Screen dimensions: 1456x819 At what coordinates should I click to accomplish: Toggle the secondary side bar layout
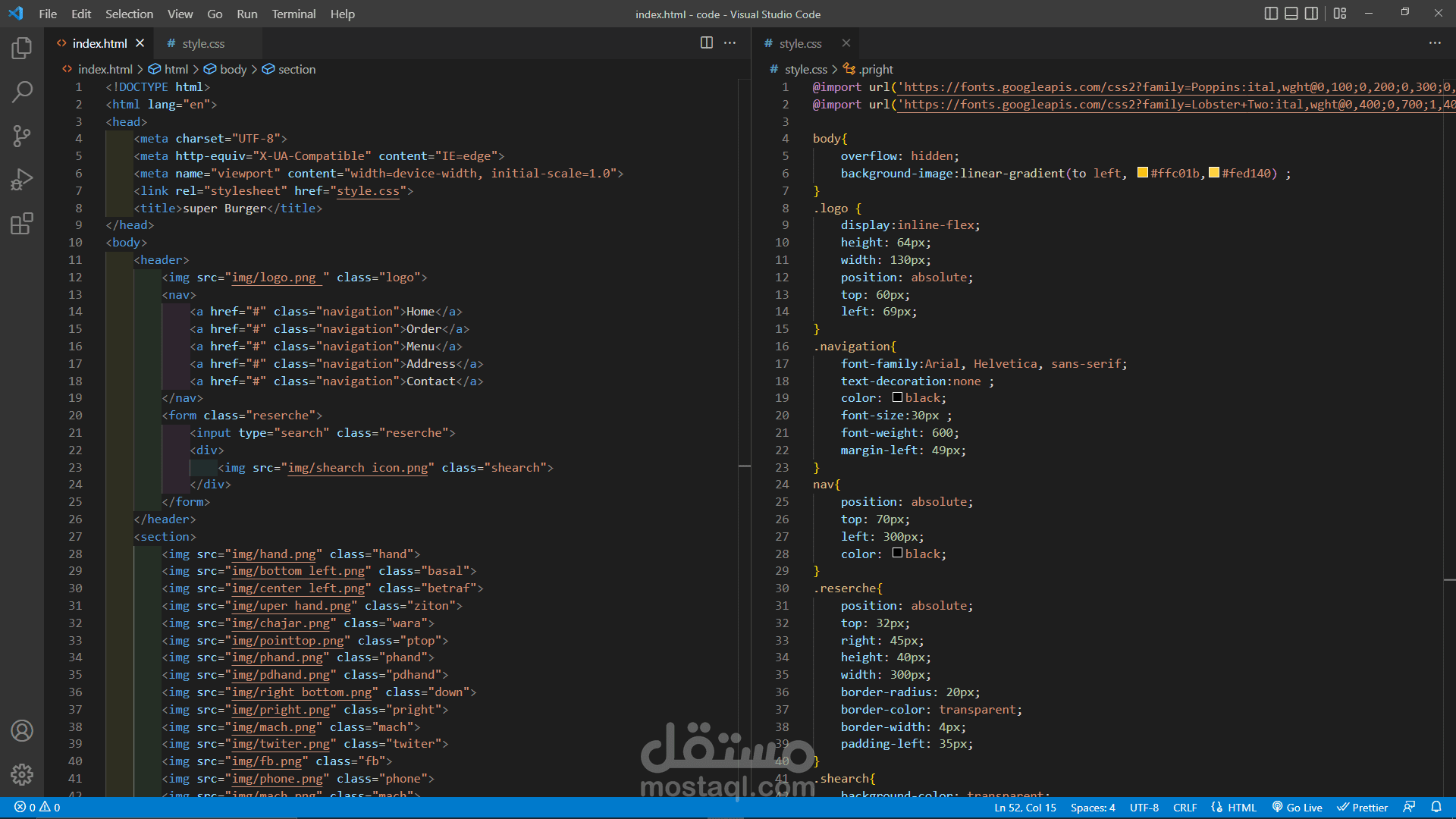click(x=1311, y=14)
